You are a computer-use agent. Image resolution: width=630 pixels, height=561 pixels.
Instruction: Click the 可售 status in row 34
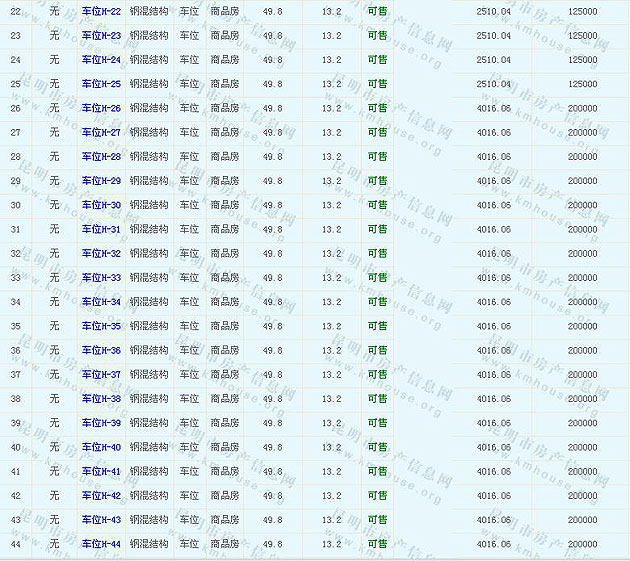377,302
